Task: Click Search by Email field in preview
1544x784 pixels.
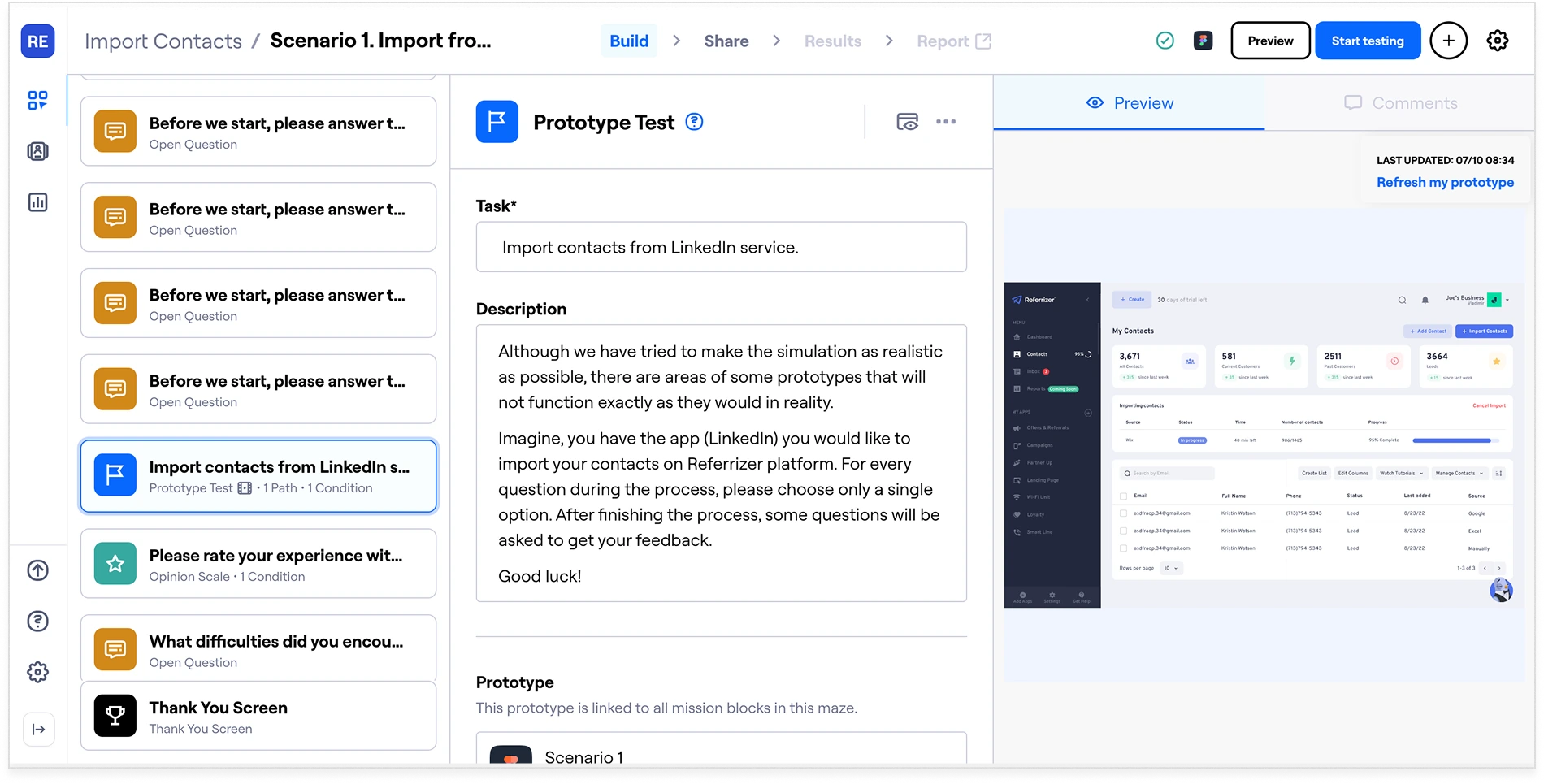Action: pyautogui.click(x=1167, y=473)
